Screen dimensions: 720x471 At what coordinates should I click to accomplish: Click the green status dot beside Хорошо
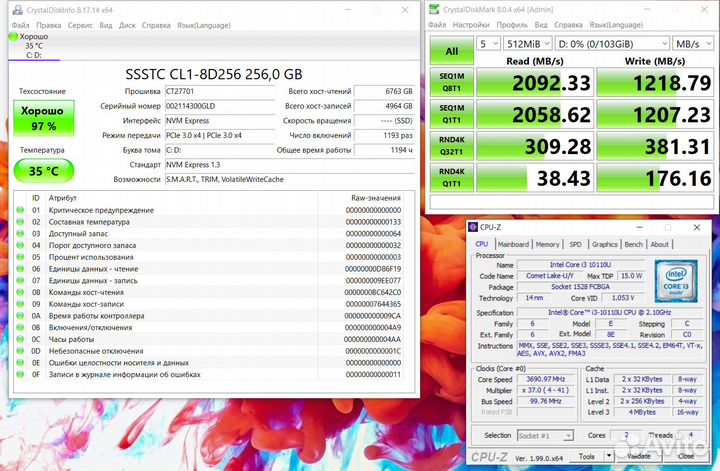[x=13, y=36]
